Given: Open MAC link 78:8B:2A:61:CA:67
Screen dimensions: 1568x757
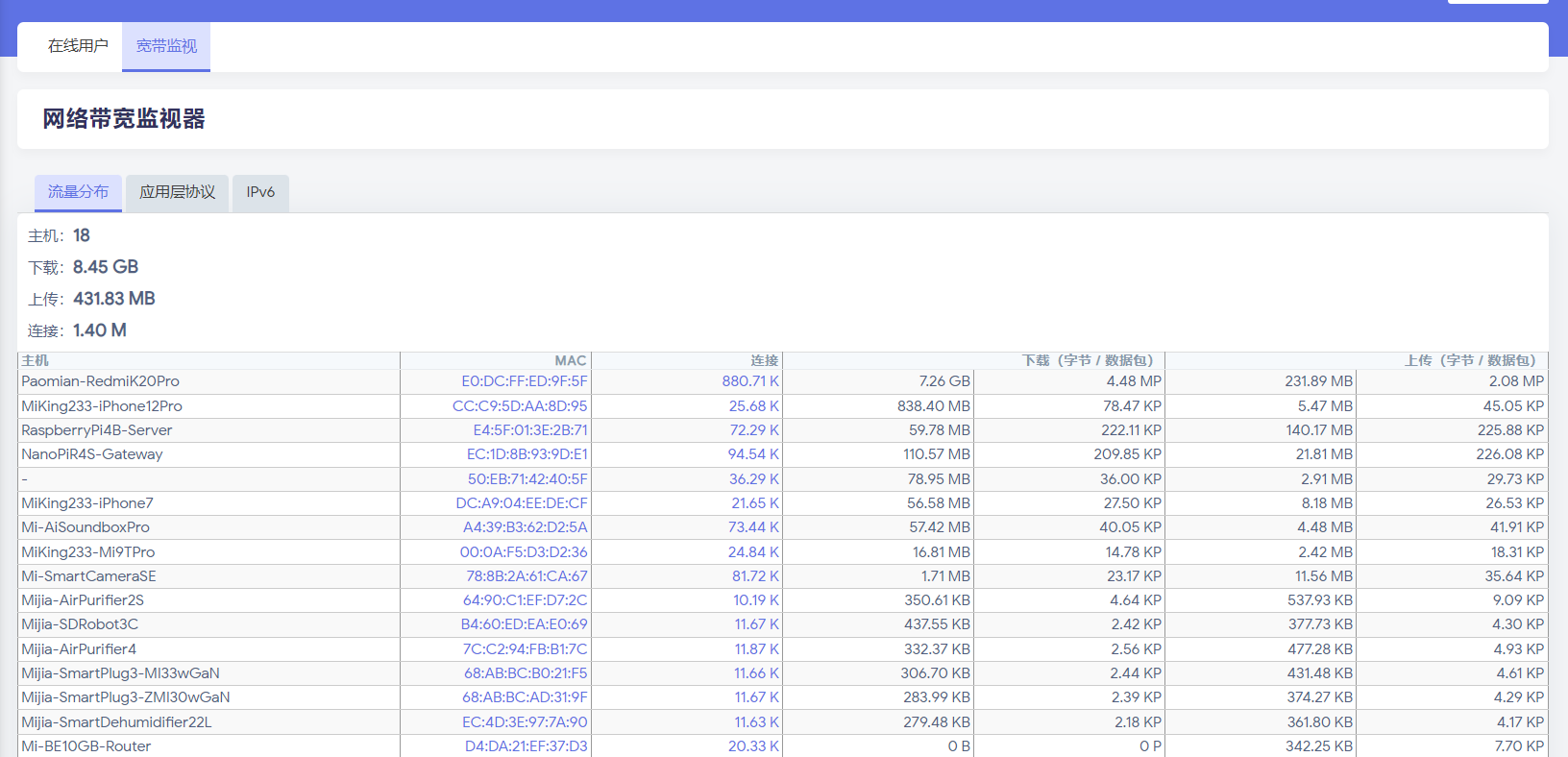Looking at the screenshot, I should (x=527, y=576).
